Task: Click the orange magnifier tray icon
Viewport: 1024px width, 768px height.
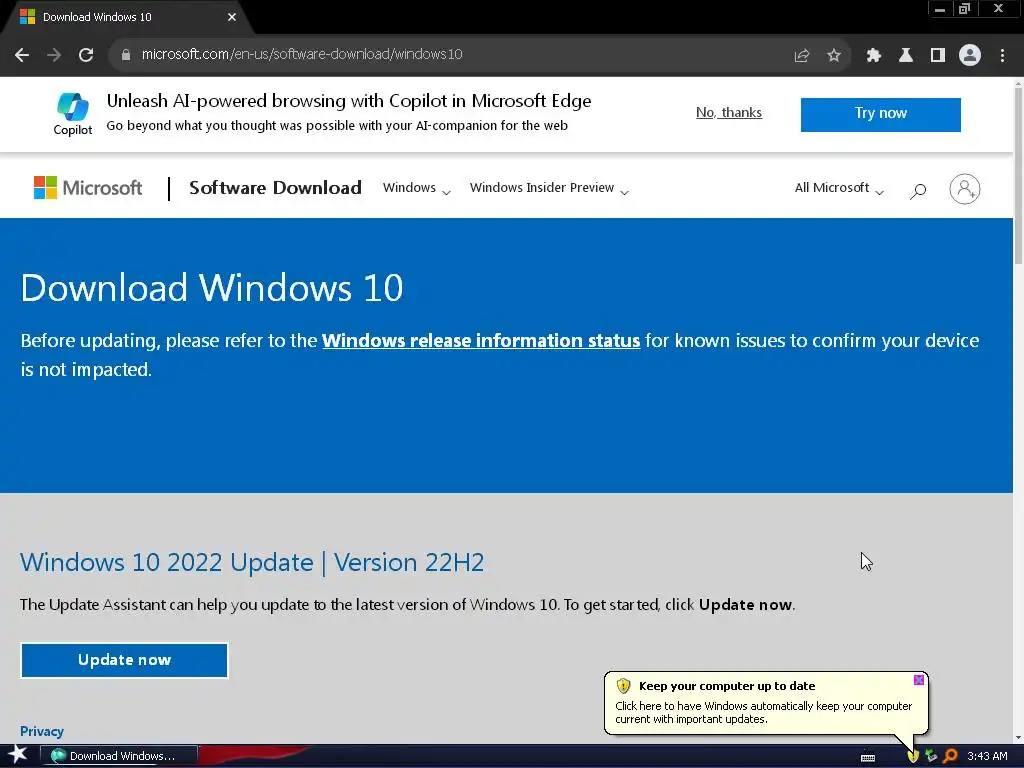Action: pos(950,756)
